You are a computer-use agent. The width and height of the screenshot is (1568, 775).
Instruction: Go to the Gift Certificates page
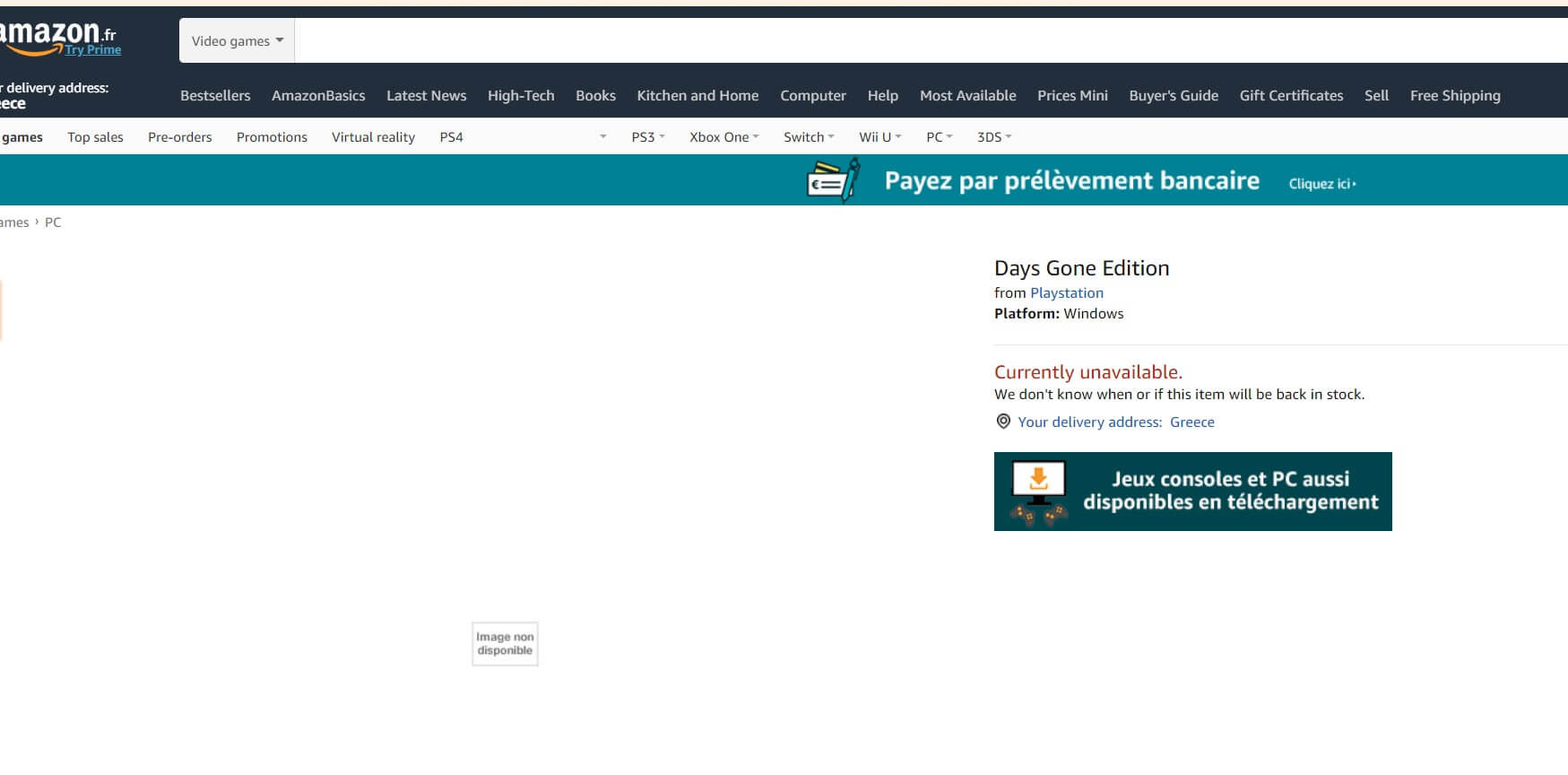tap(1291, 96)
